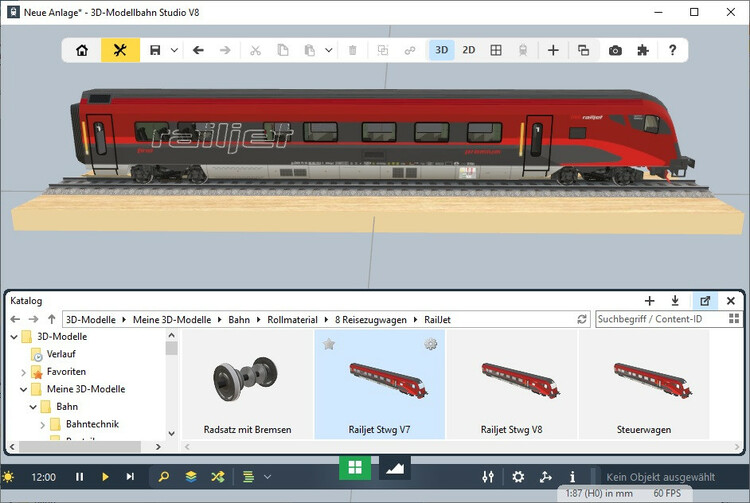Save the layout with the floppy icon
The width and height of the screenshot is (750, 503).
click(x=155, y=50)
